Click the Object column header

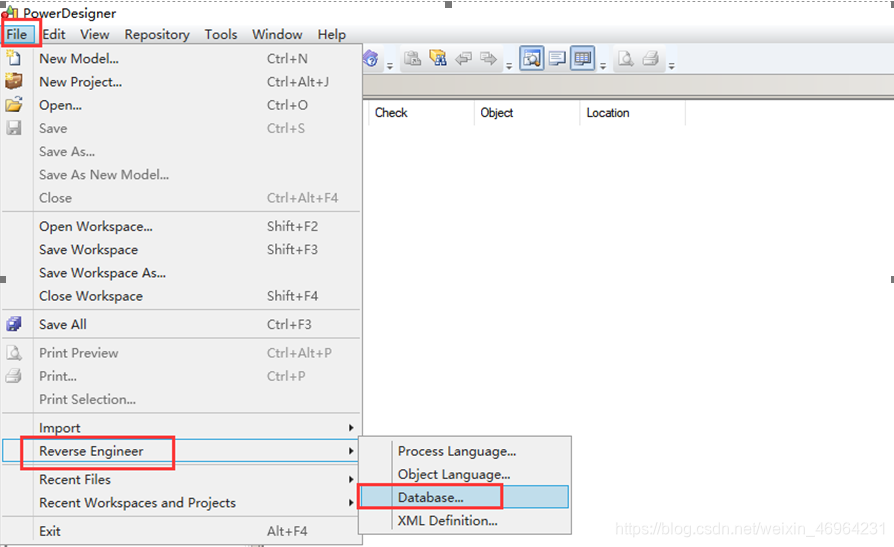click(x=527, y=113)
